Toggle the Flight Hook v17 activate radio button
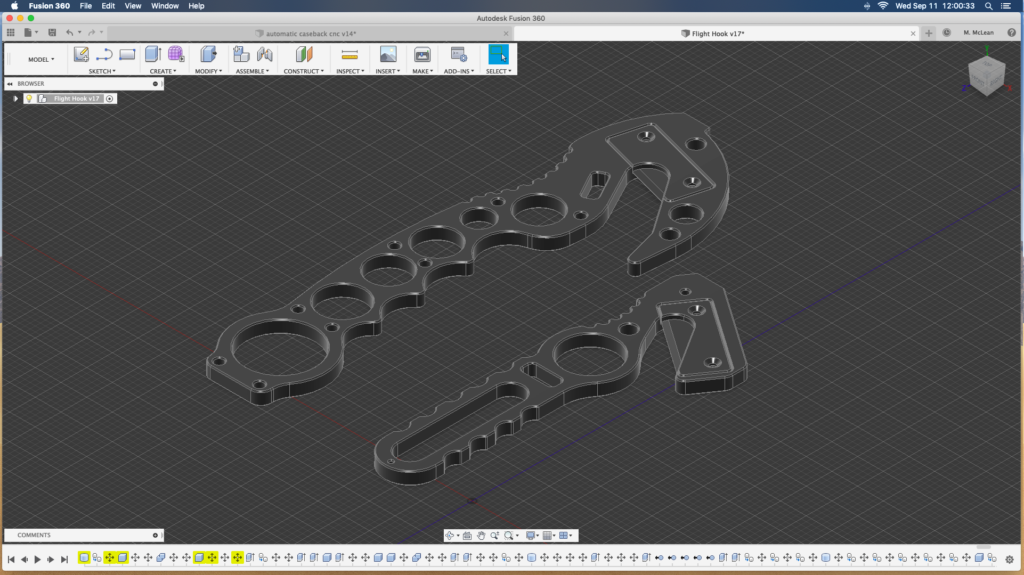Viewport: 1024px width, 575px height. [x=110, y=99]
